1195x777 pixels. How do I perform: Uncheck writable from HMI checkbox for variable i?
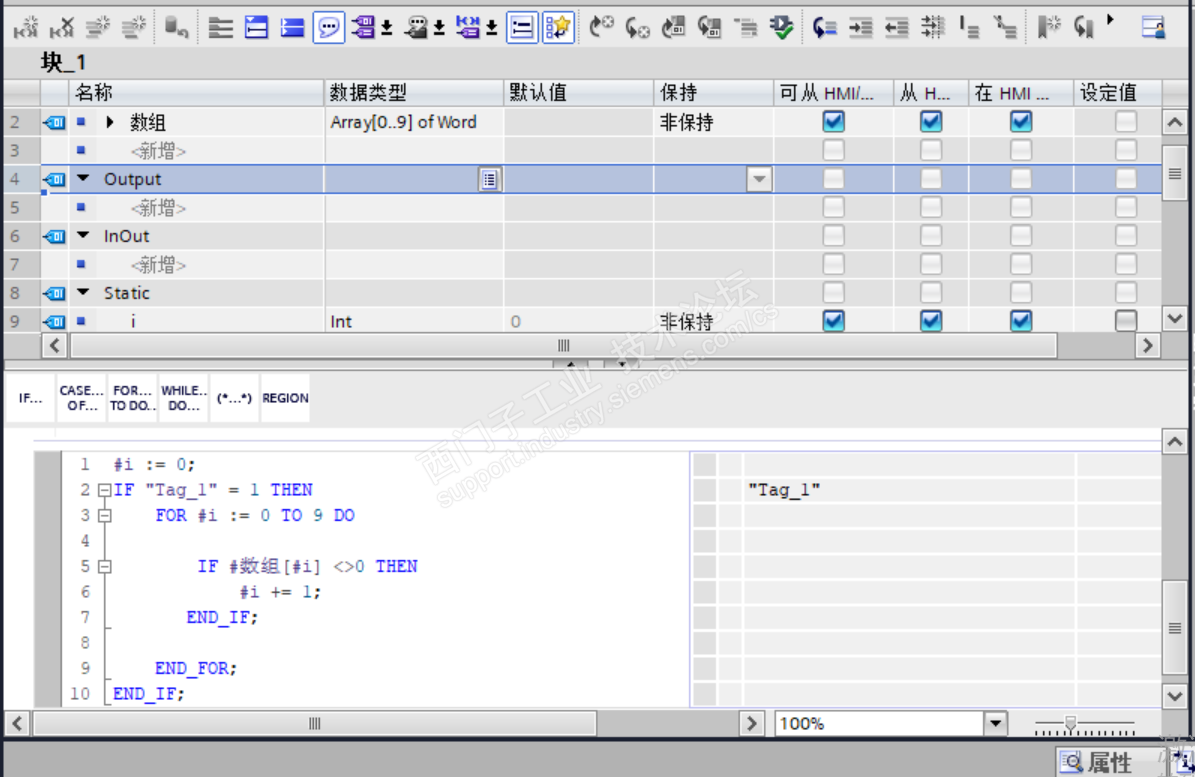[931, 321]
